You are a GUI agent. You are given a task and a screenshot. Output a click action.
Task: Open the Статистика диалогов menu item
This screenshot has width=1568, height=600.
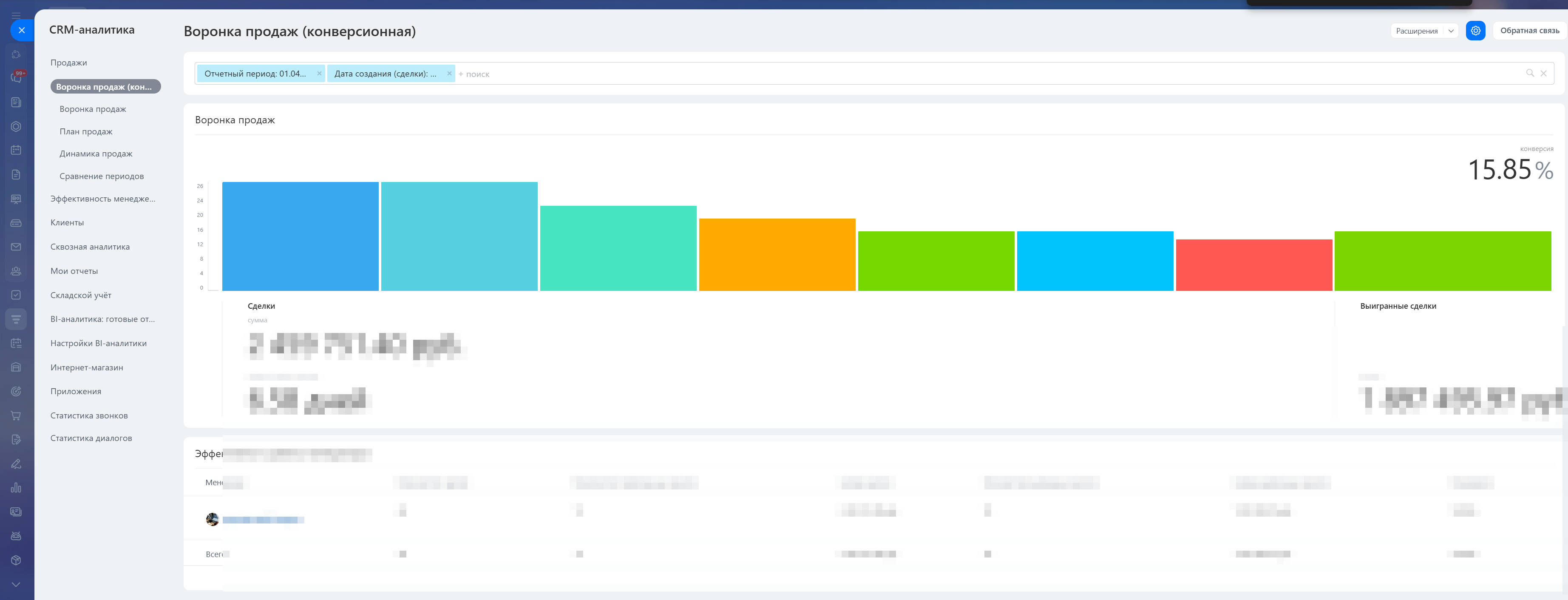click(91, 438)
